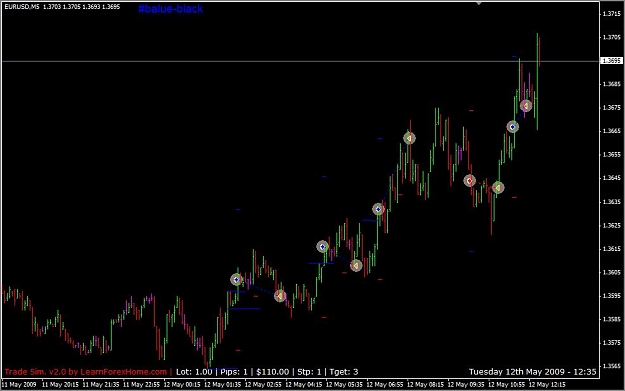The width and height of the screenshot is (625, 391).
Task: Click the 1.3655 price scale label
Action: (611, 155)
